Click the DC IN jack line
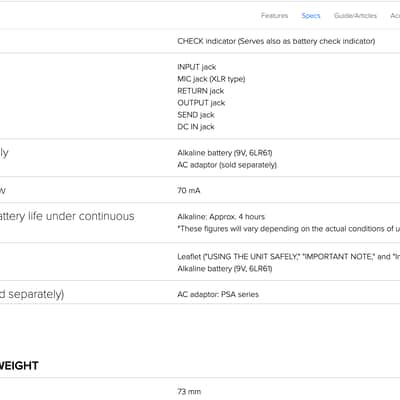 196,127
